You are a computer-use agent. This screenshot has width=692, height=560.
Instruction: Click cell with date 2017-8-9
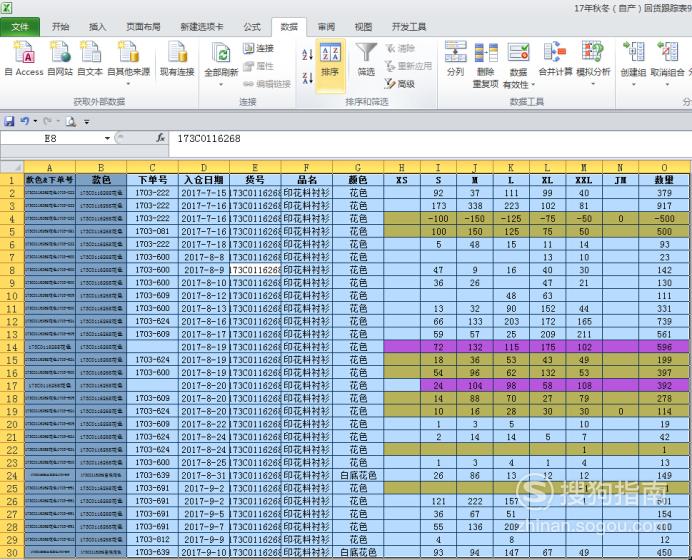click(x=204, y=270)
